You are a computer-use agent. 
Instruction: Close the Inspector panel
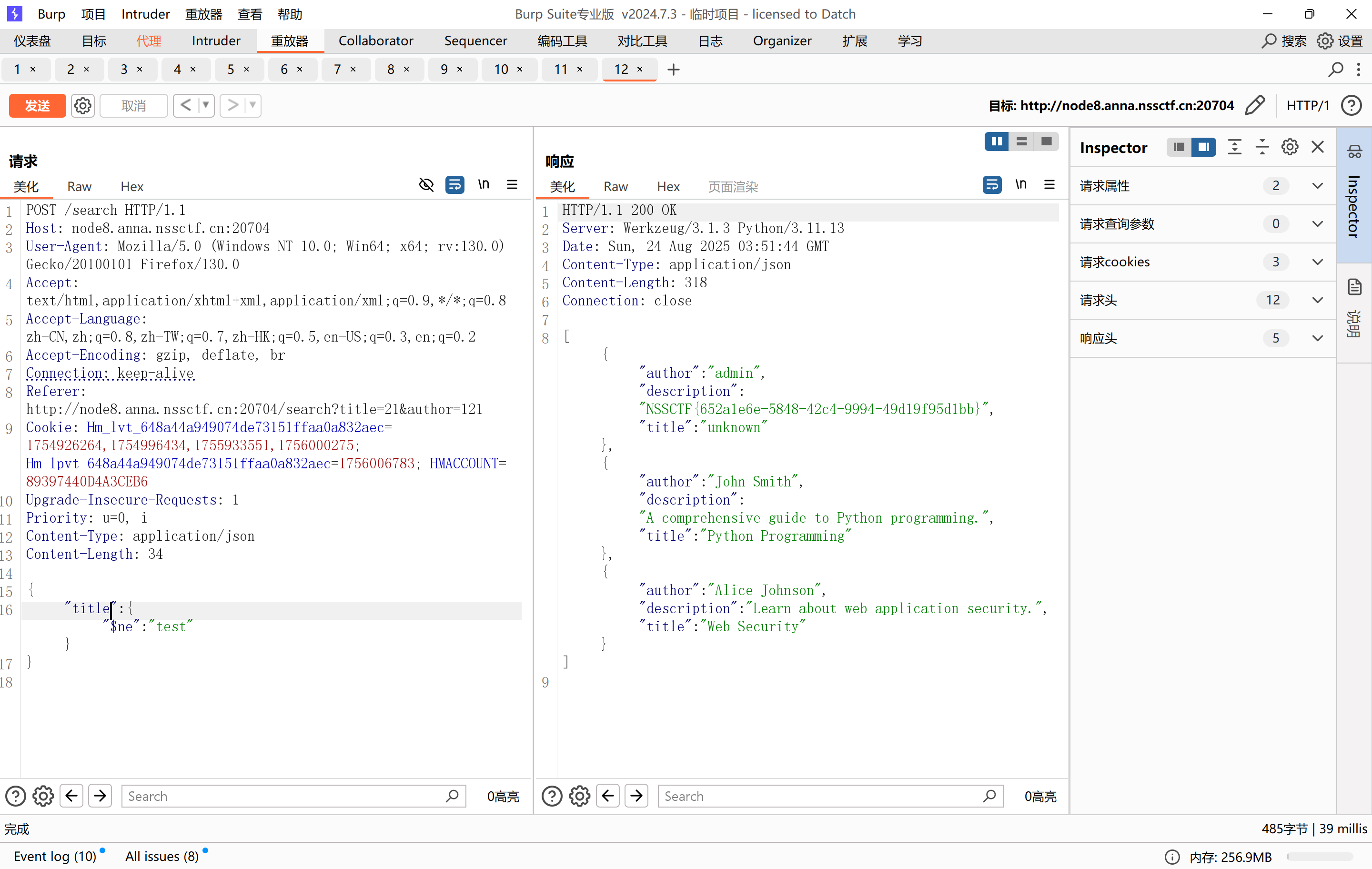pos(1318,148)
